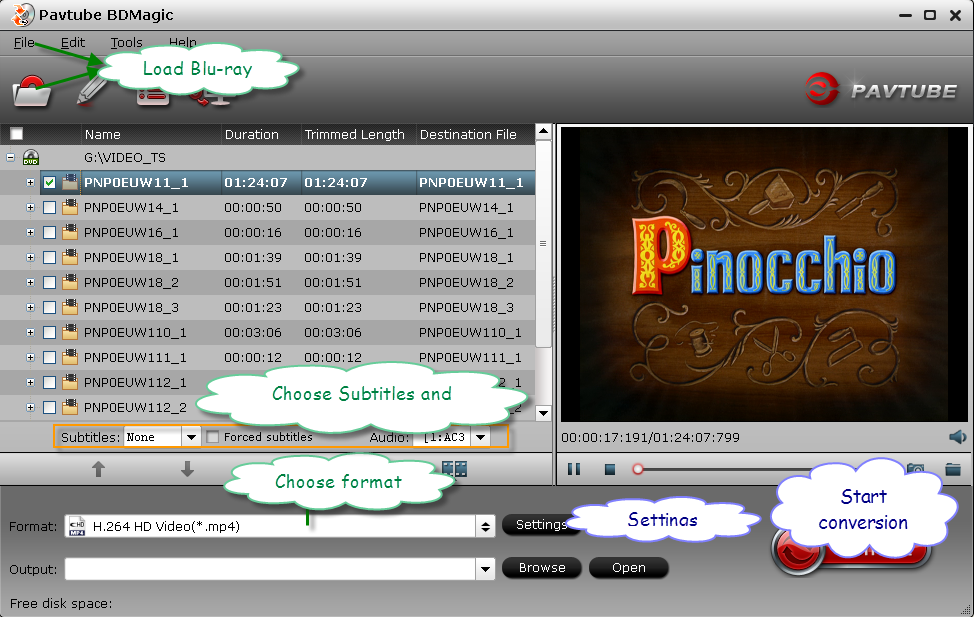
Task: Sort by the Duration column header
Action: [x=261, y=134]
